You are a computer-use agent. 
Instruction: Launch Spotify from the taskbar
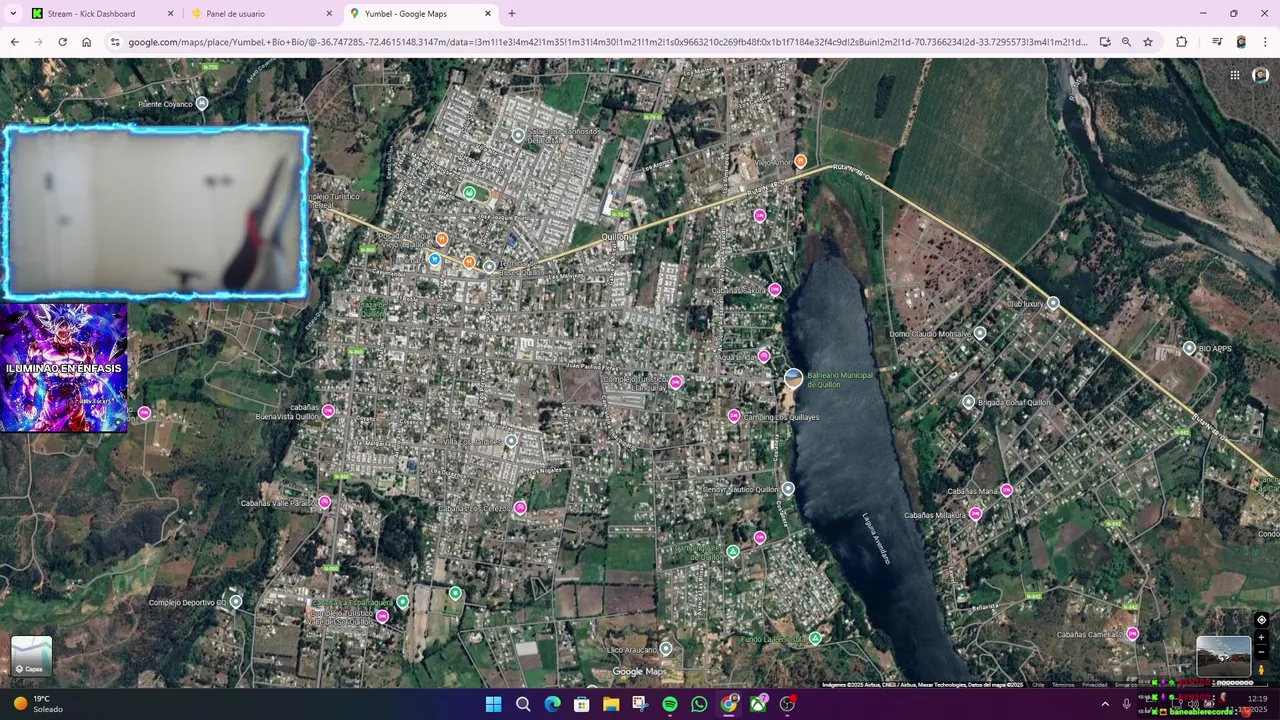pos(670,704)
